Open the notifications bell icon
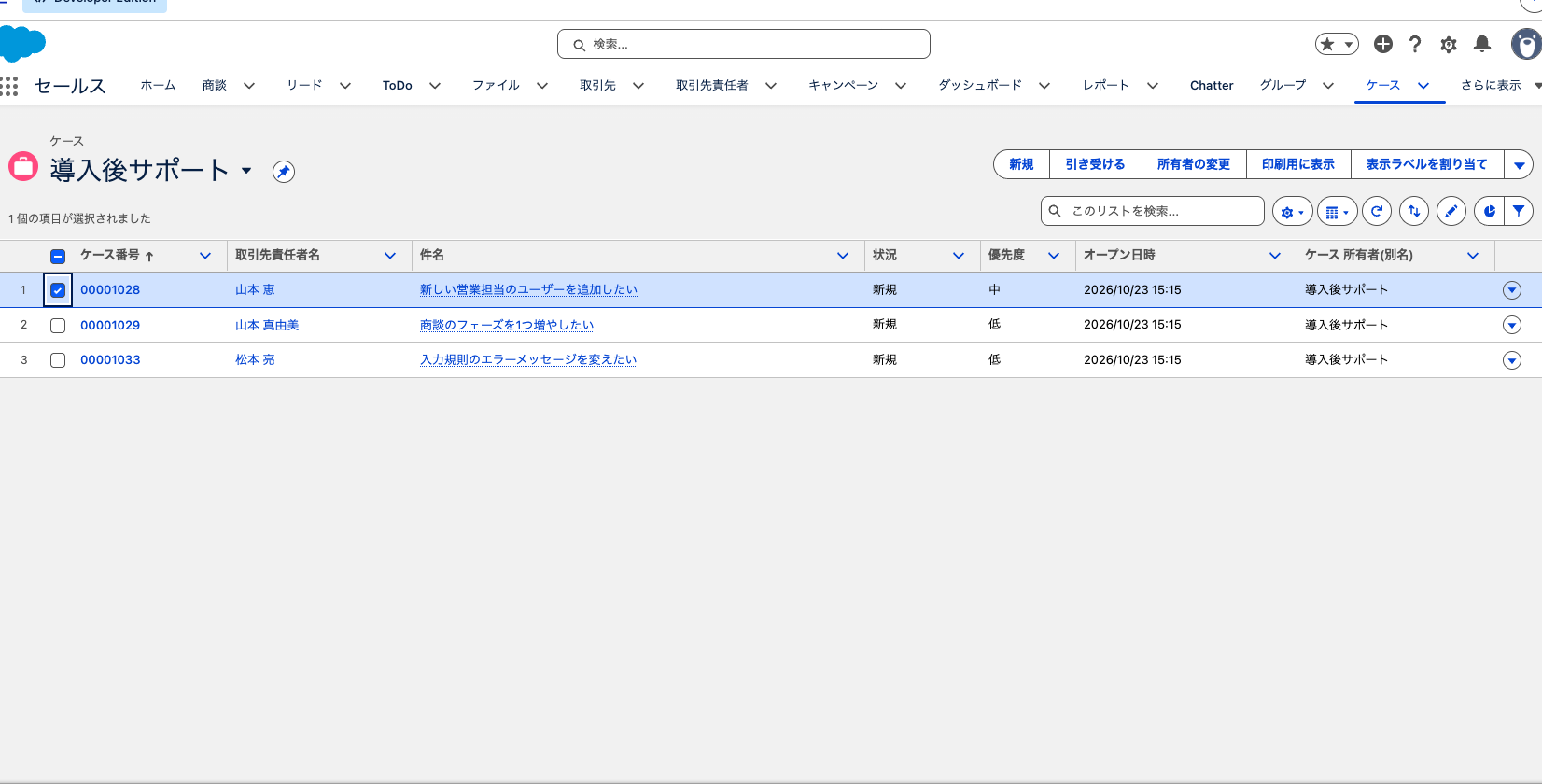This screenshot has width=1542, height=784. 1482,44
